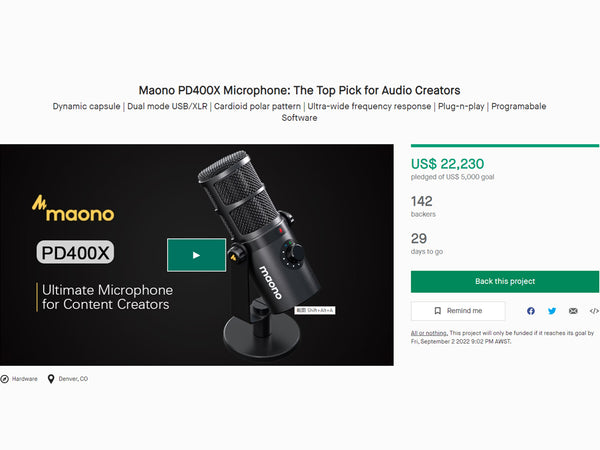
Task: Click the green funding progress bar
Action: point(505,146)
